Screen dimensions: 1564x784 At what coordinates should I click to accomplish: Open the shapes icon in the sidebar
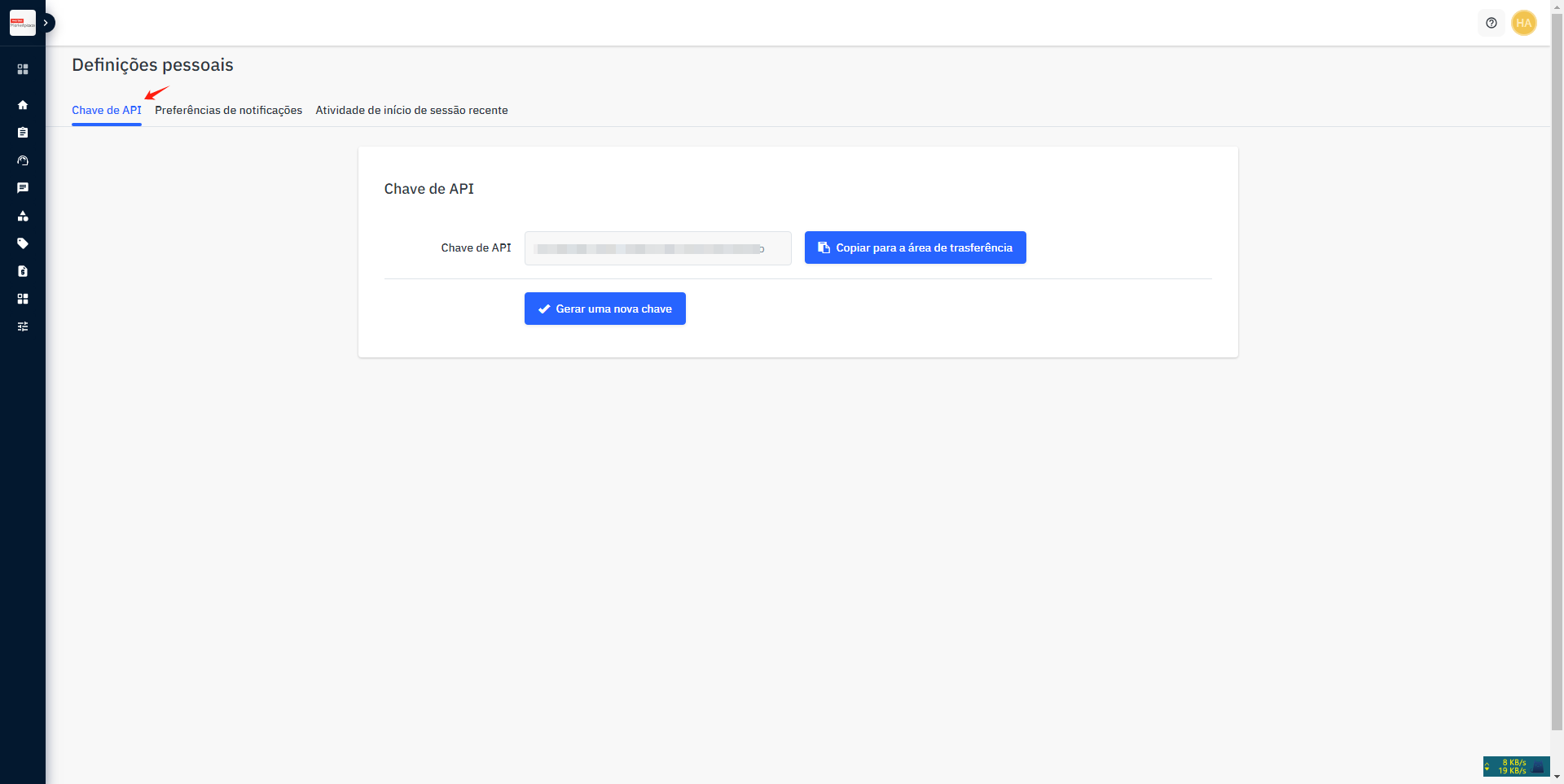(23, 216)
